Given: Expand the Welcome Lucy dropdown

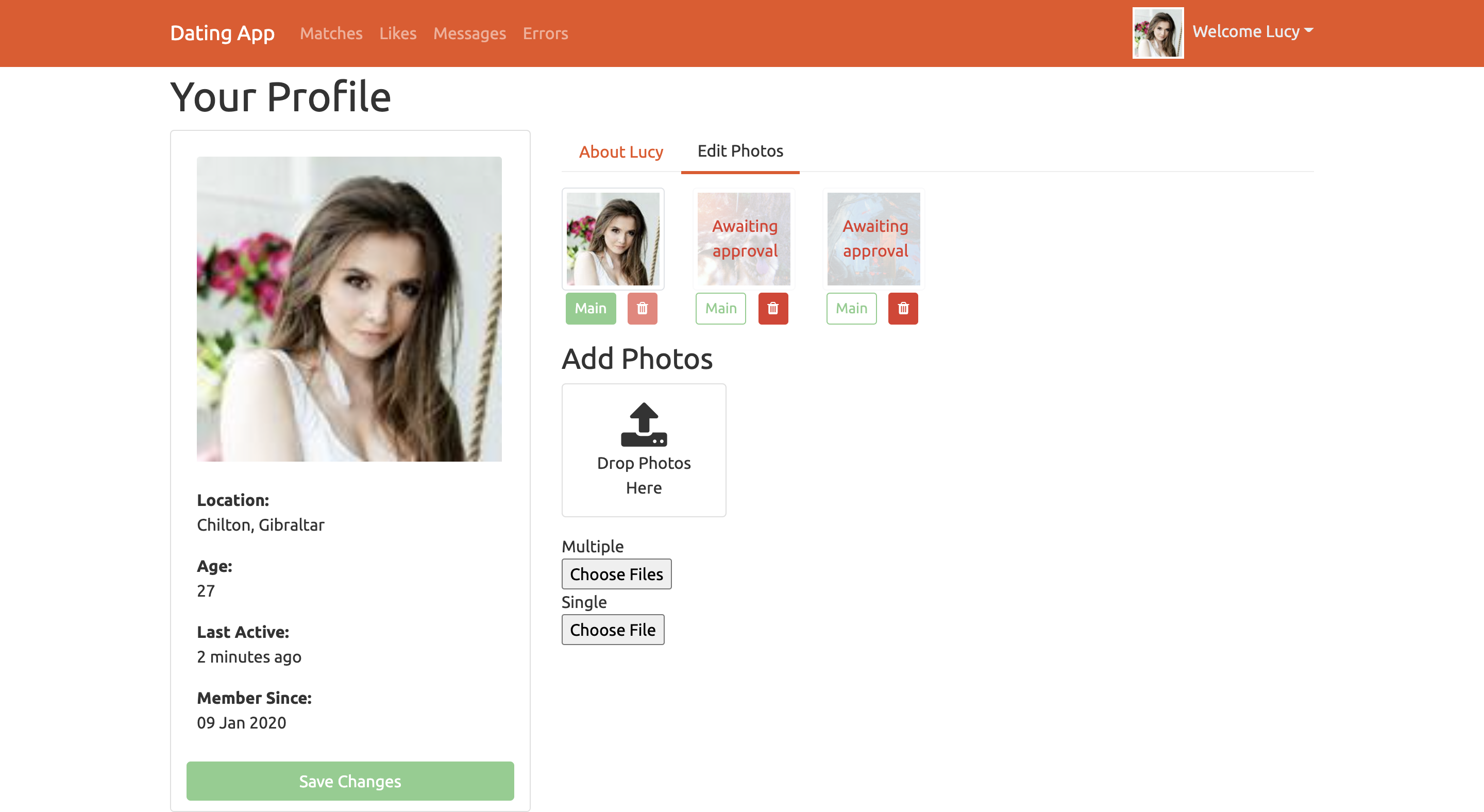Looking at the screenshot, I should [1253, 31].
